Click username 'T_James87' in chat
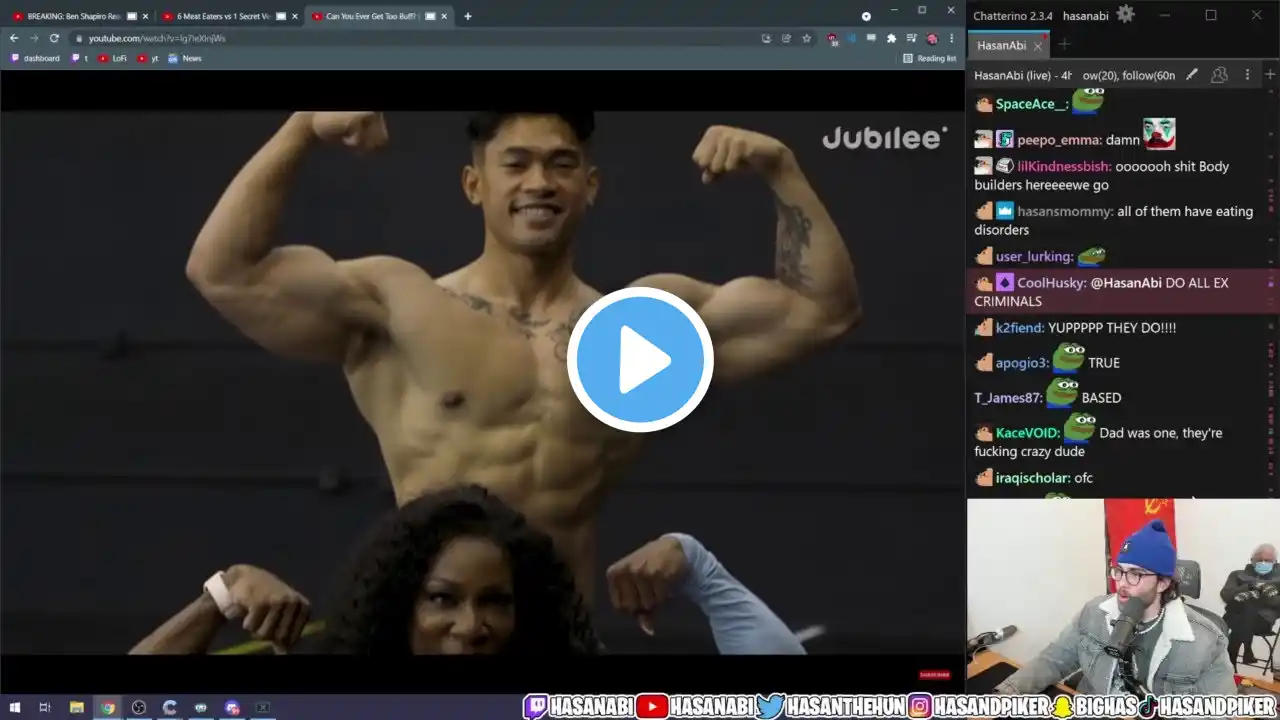1280x720 pixels. 1008,398
